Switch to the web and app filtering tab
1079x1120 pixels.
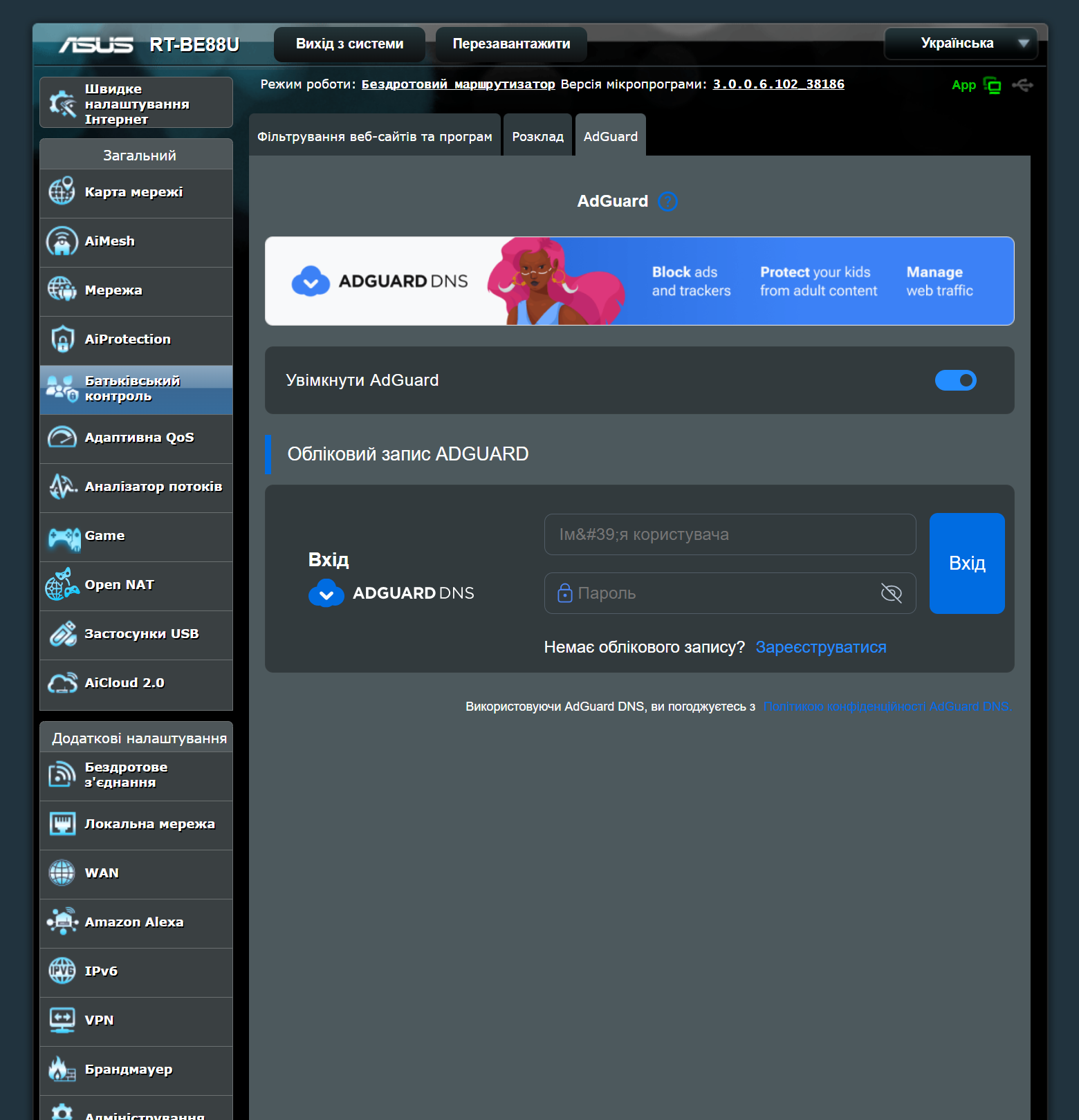click(375, 136)
